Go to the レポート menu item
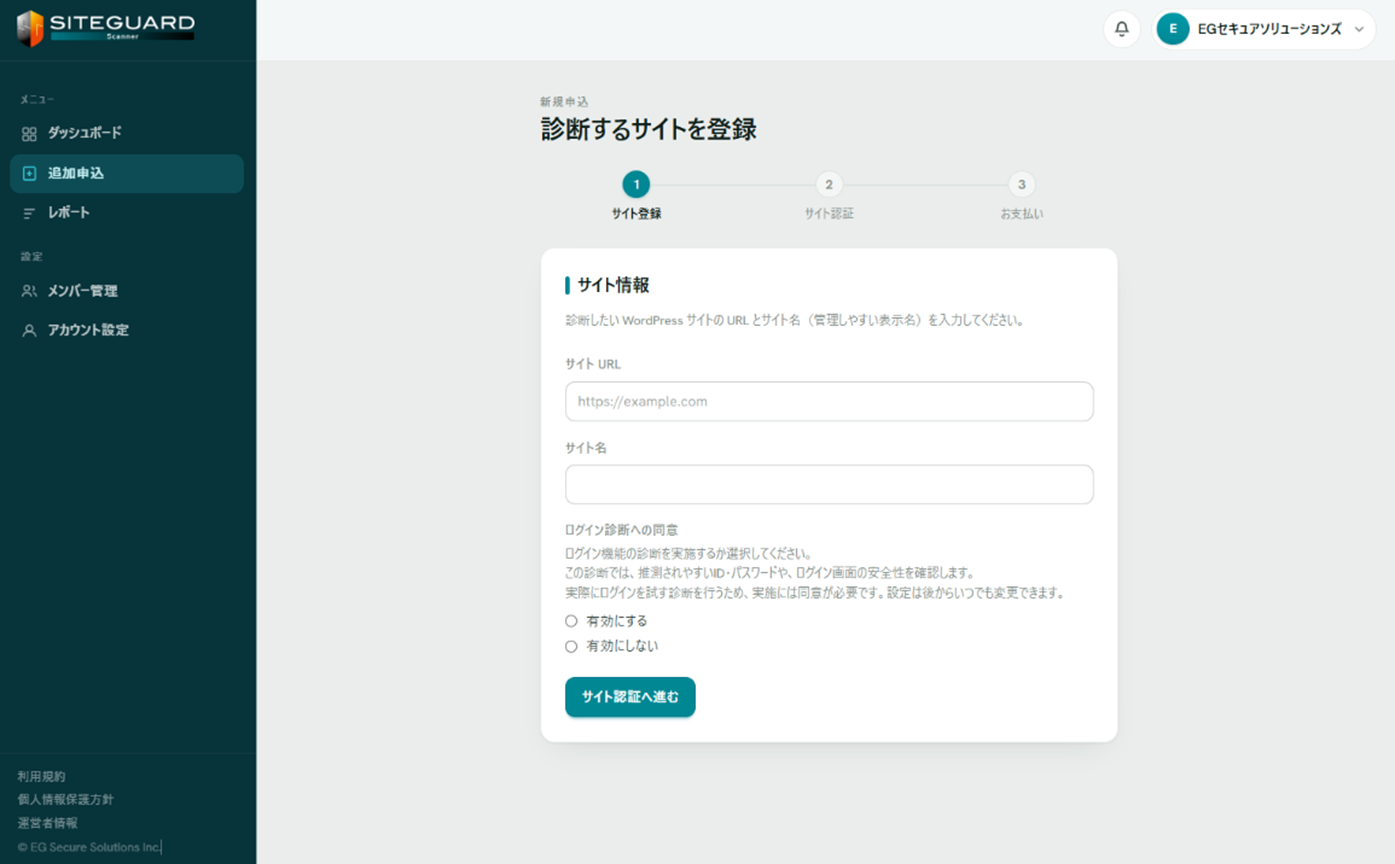 click(x=127, y=213)
